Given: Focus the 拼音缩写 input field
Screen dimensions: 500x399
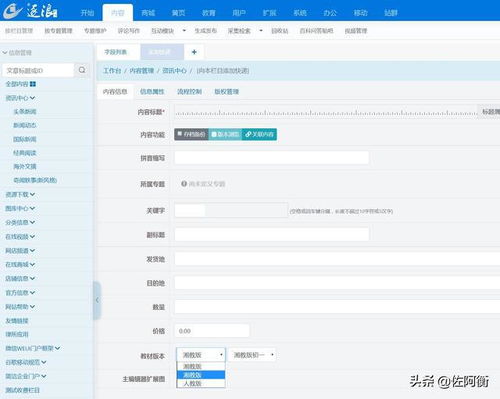Looking at the screenshot, I should pyautogui.click(x=271, y=158).
